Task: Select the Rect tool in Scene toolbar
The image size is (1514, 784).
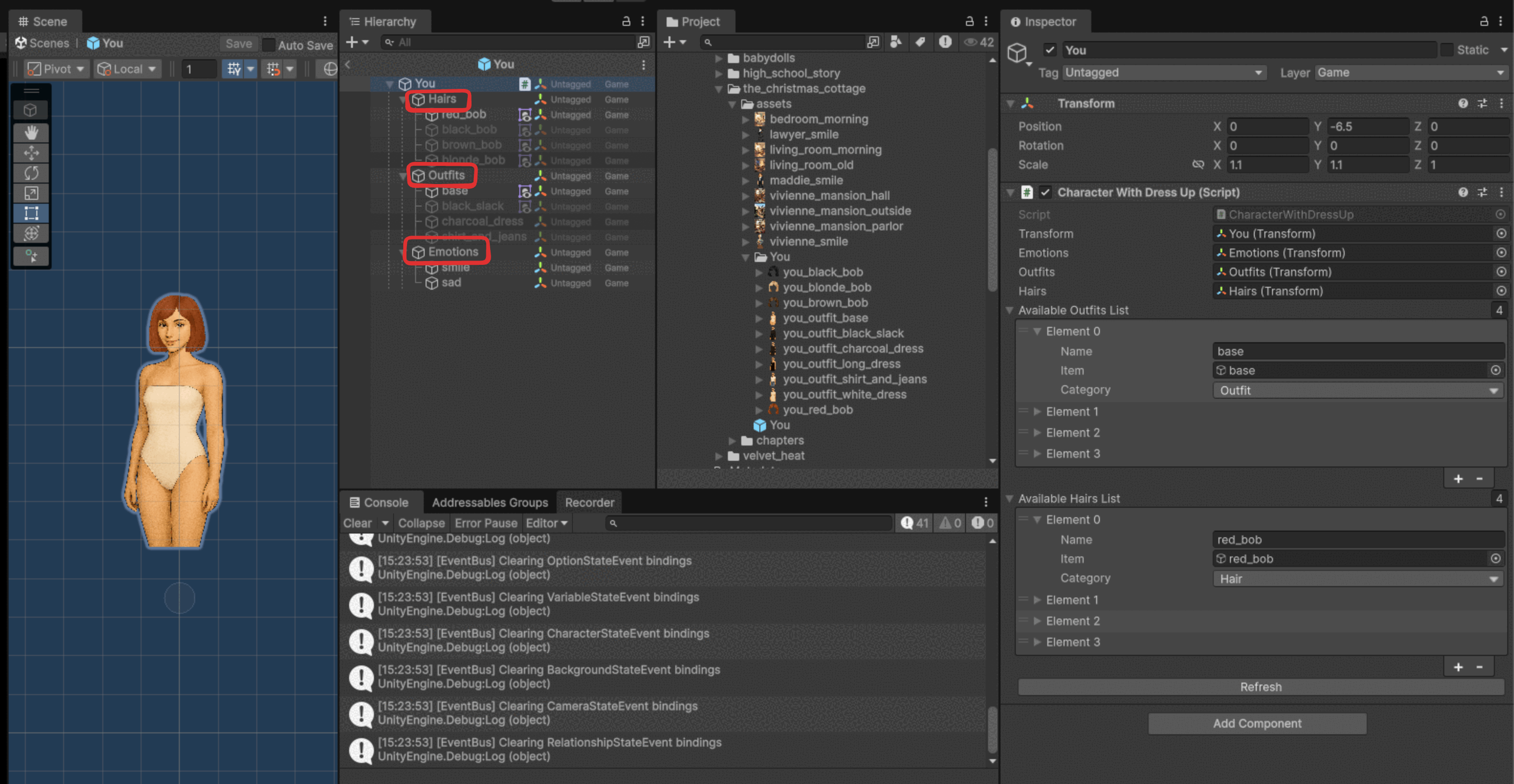Action: click(31, 213)
